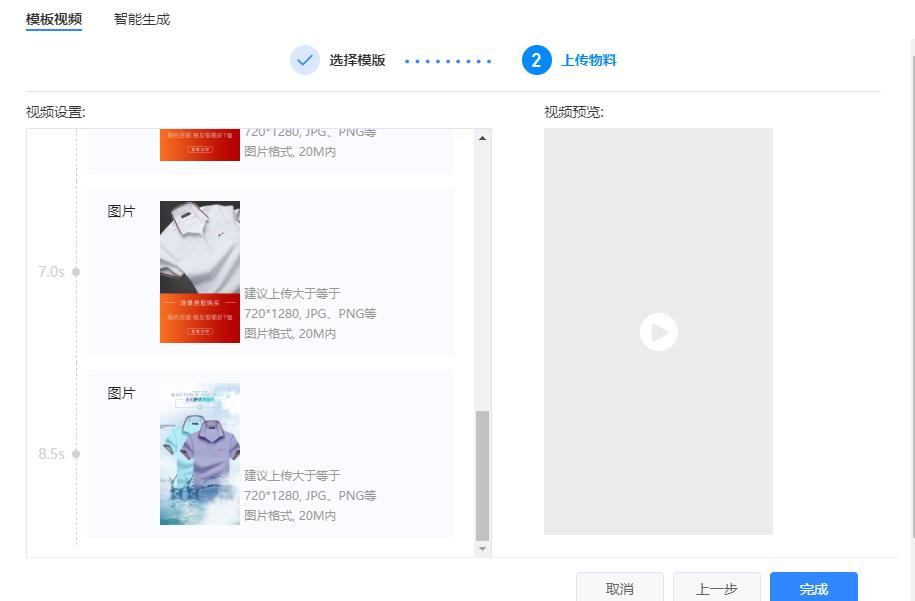Click the 图片 label of the 8.5s segment
The image size is (915, 601).
pyautogui.click(x=121, y=393)
